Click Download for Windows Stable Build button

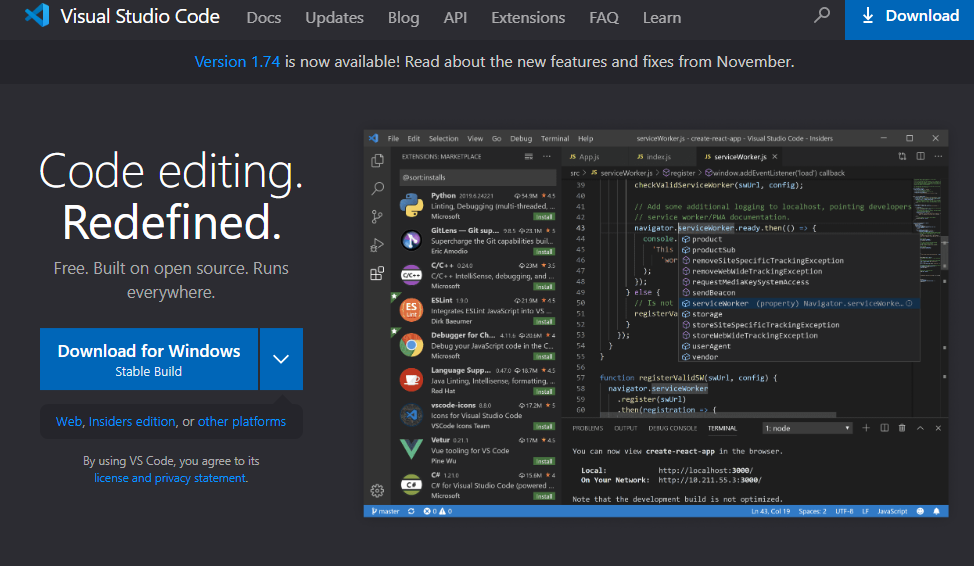(149, 359)
